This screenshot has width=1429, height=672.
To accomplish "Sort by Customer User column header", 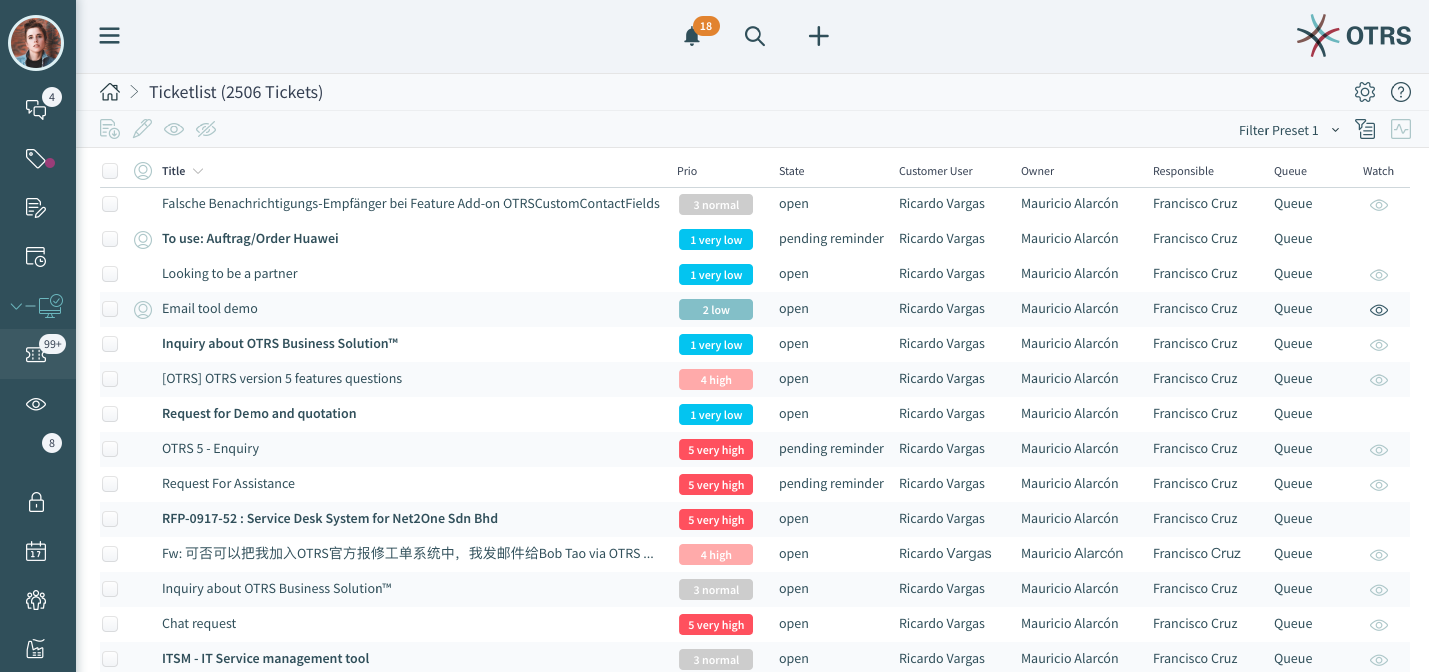I will (936, 171).
